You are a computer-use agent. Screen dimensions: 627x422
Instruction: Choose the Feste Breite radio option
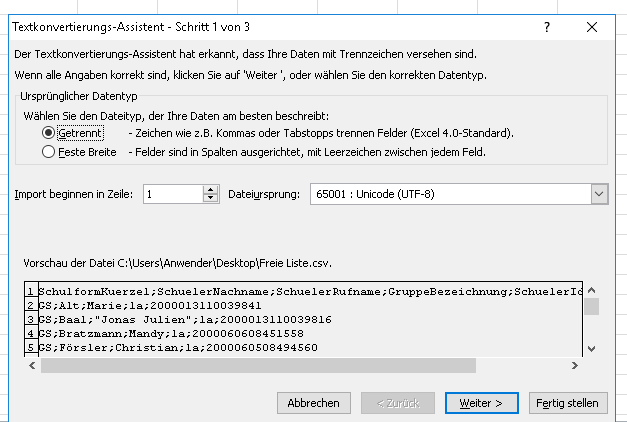pos(48,152)
